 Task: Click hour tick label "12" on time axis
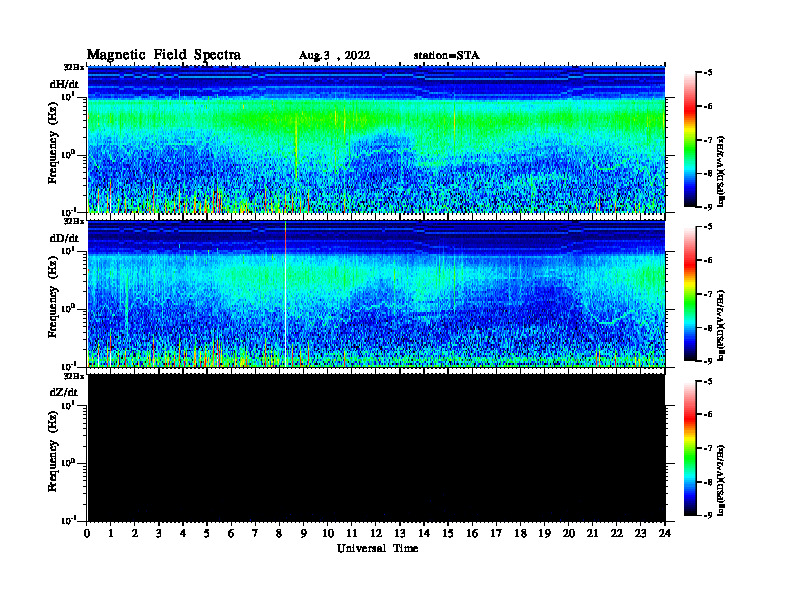coord(376,533)
